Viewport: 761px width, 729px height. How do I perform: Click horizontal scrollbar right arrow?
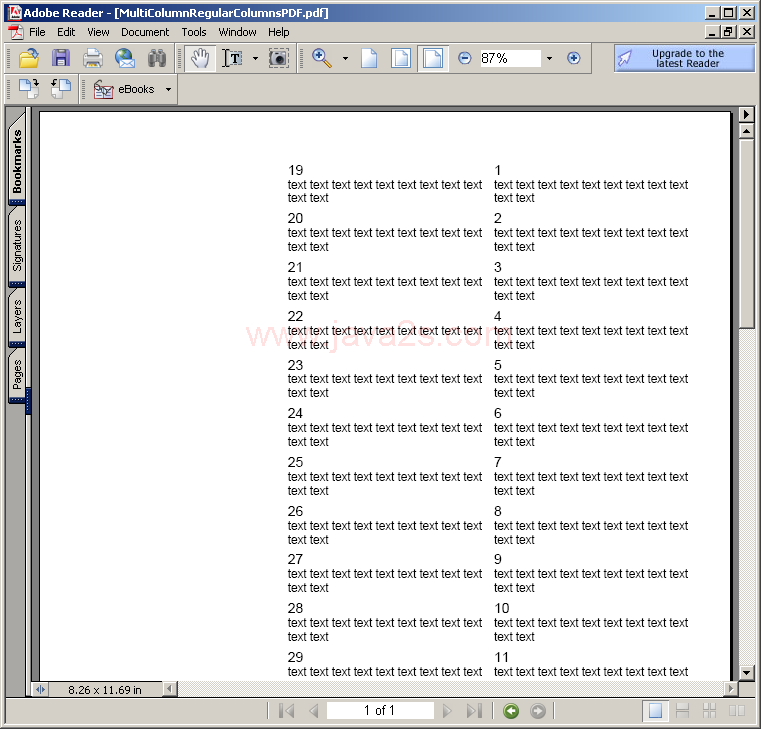(x=730, y=689)
